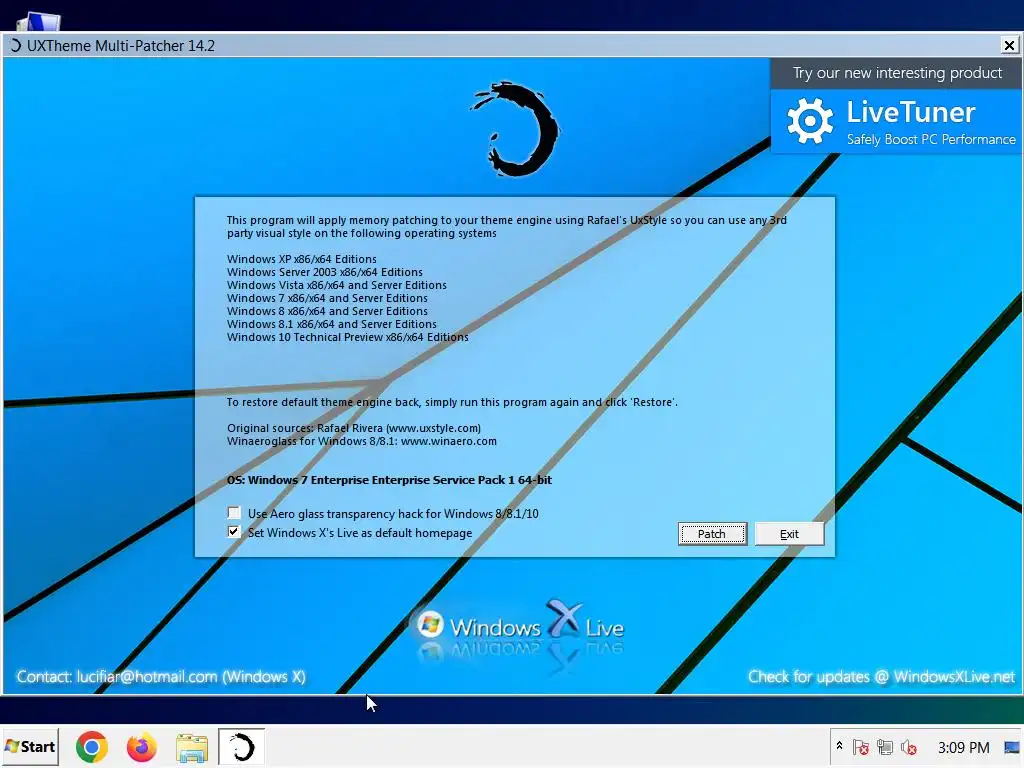Screen dimensions: 1024x768
Task: Select UXTheme Patcher taskbar button
Action: point(241,746)
